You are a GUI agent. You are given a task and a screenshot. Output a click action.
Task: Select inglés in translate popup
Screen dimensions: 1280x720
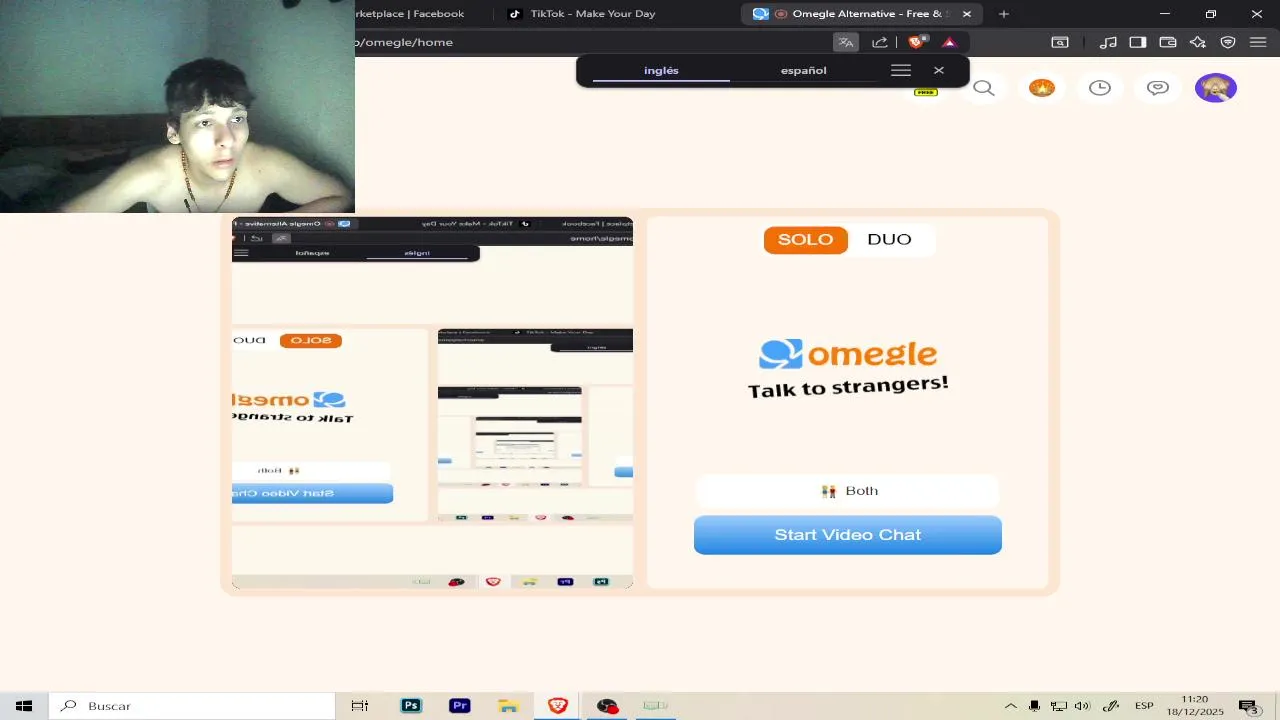click(x=661, y=70)
